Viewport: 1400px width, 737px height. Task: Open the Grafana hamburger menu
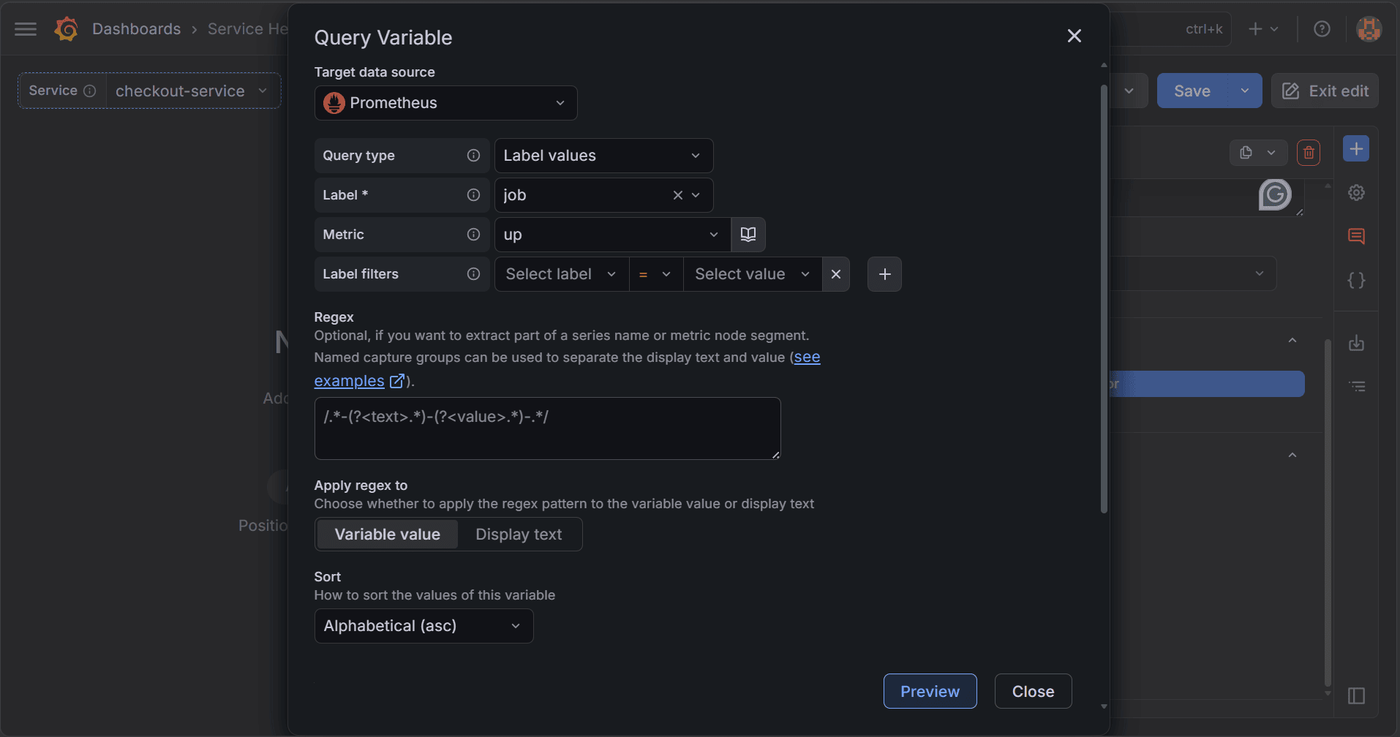pyautogui.click(x=26, y=29)
